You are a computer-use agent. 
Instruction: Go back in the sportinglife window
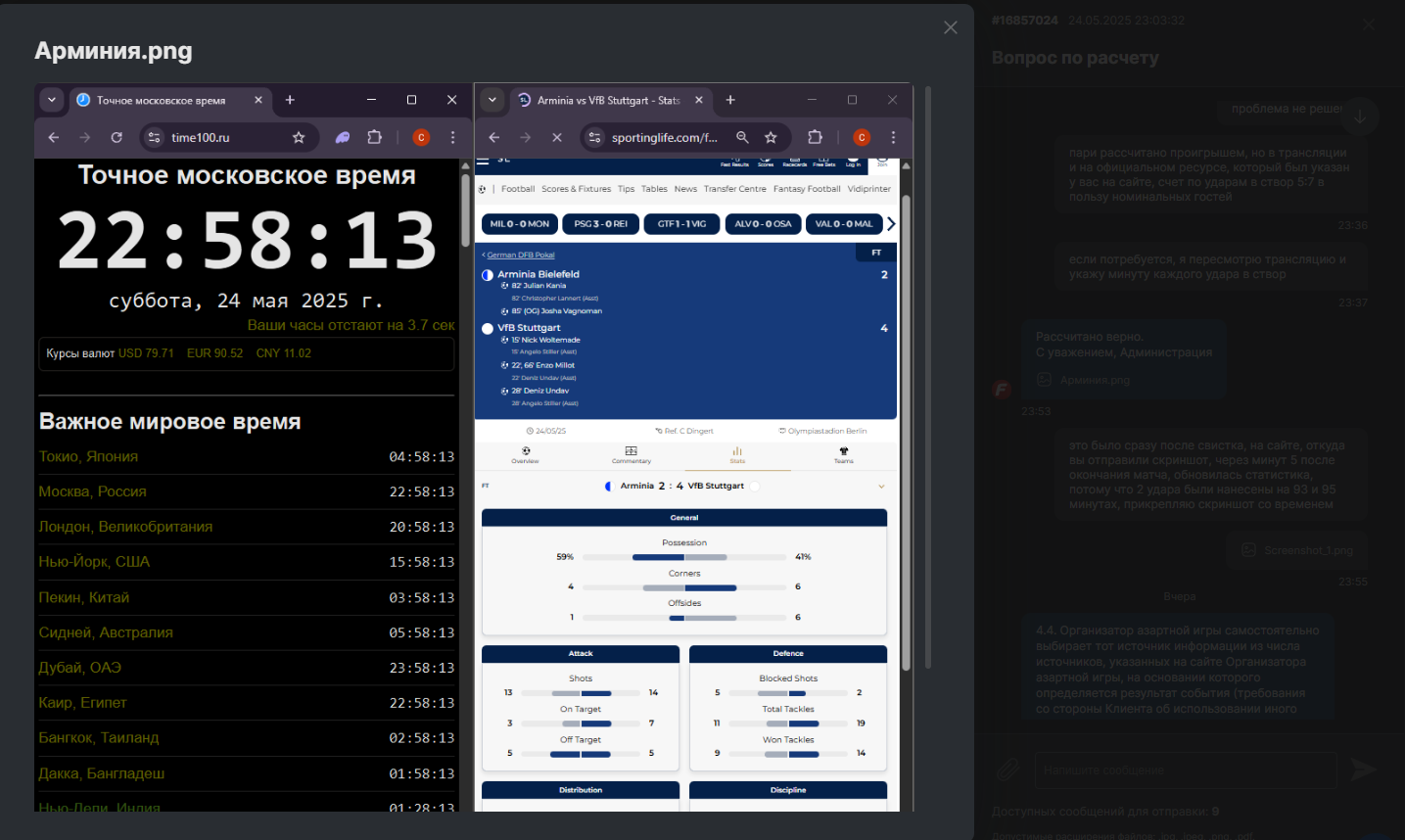pos(494,138)
